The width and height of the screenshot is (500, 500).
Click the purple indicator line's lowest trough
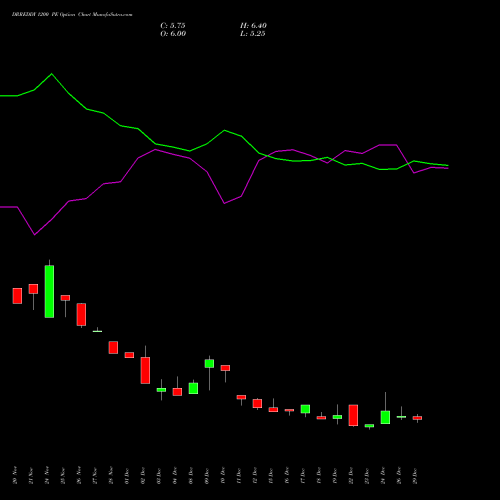click(x=34, y=235)
